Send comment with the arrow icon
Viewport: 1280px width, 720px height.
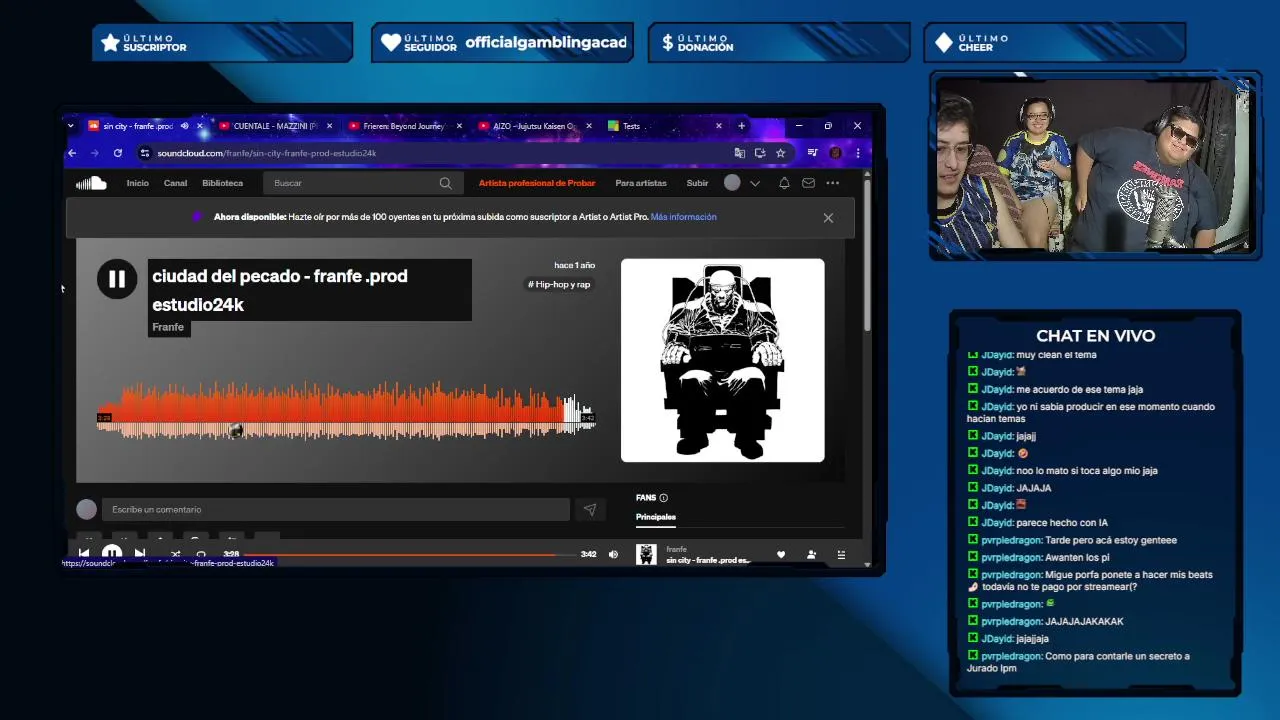pos(590,510)
